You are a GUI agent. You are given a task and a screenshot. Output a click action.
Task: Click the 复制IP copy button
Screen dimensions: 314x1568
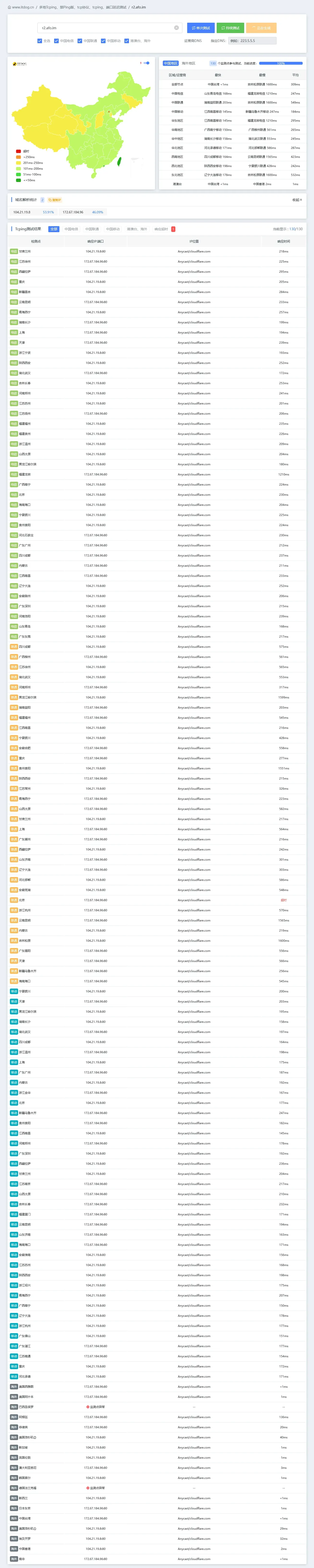pos(55,200)
